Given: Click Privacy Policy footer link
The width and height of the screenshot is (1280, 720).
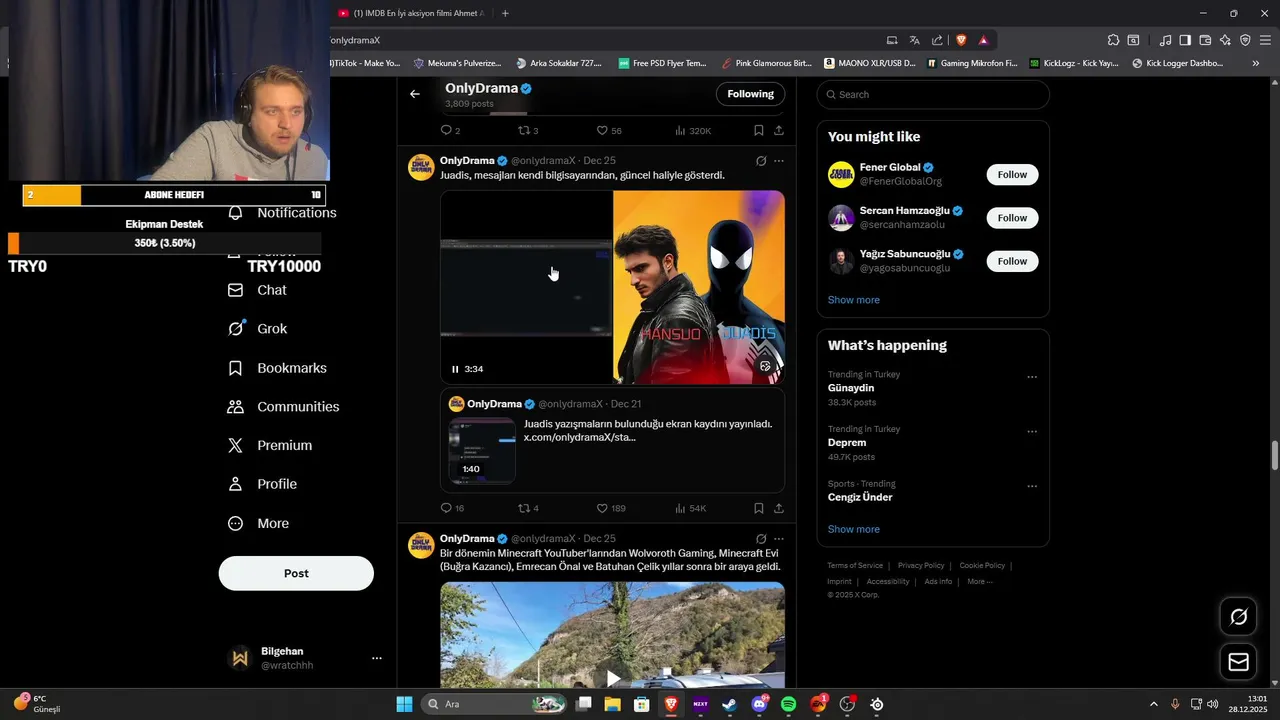Looking at the screenshot, I should pyautogui.click(x=921, y=566).
